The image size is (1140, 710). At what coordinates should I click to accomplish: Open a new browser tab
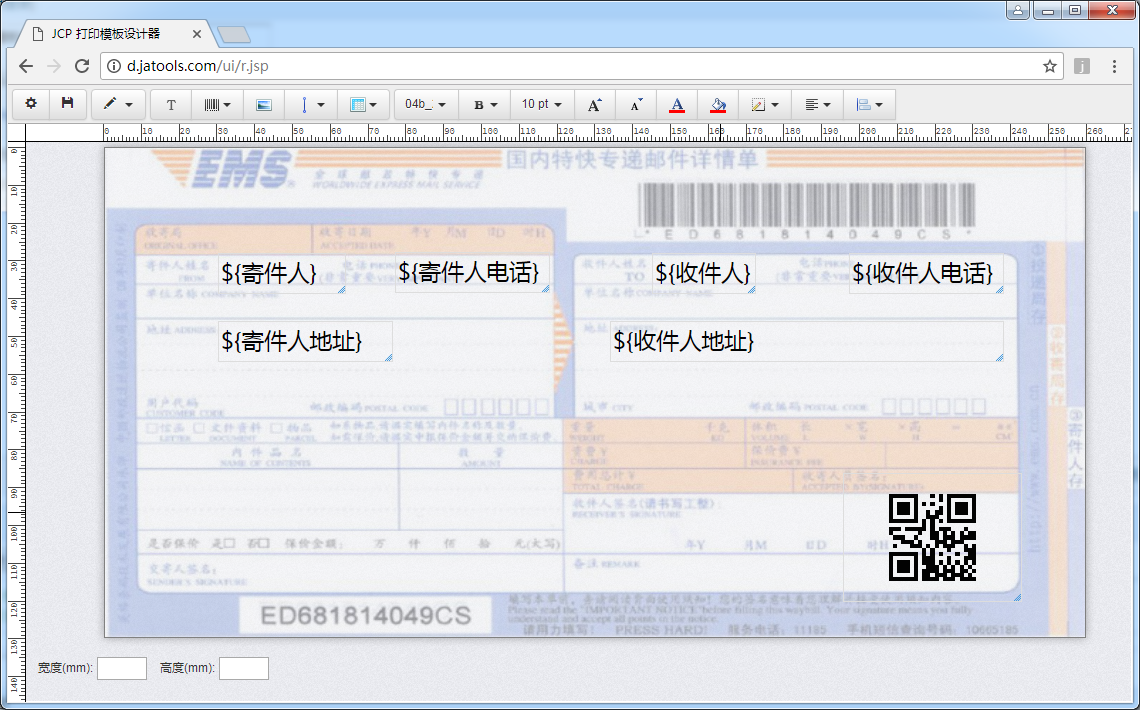[x=234, y=34]
